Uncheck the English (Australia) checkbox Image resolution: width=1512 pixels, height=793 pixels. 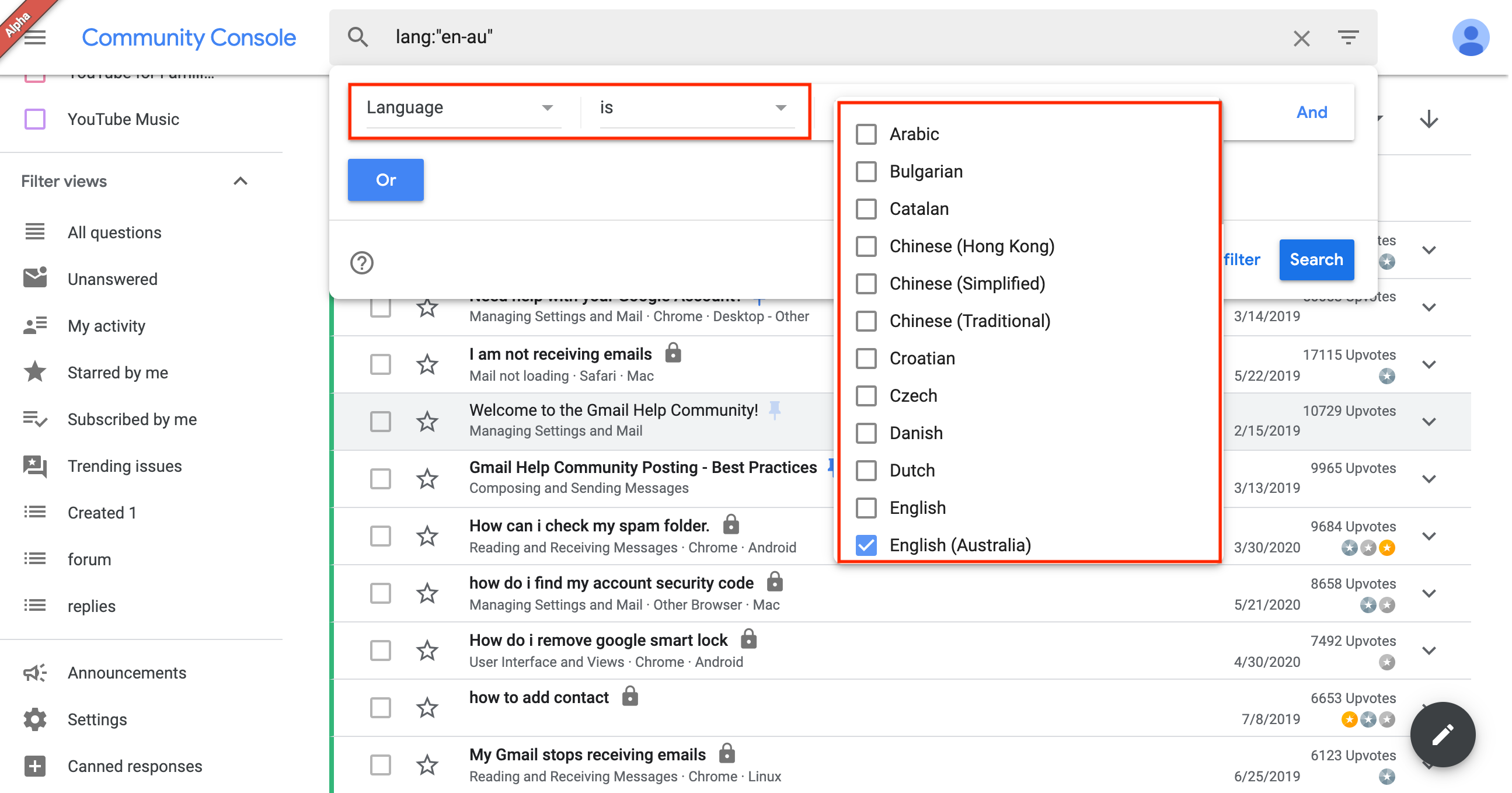pos(866,545)
